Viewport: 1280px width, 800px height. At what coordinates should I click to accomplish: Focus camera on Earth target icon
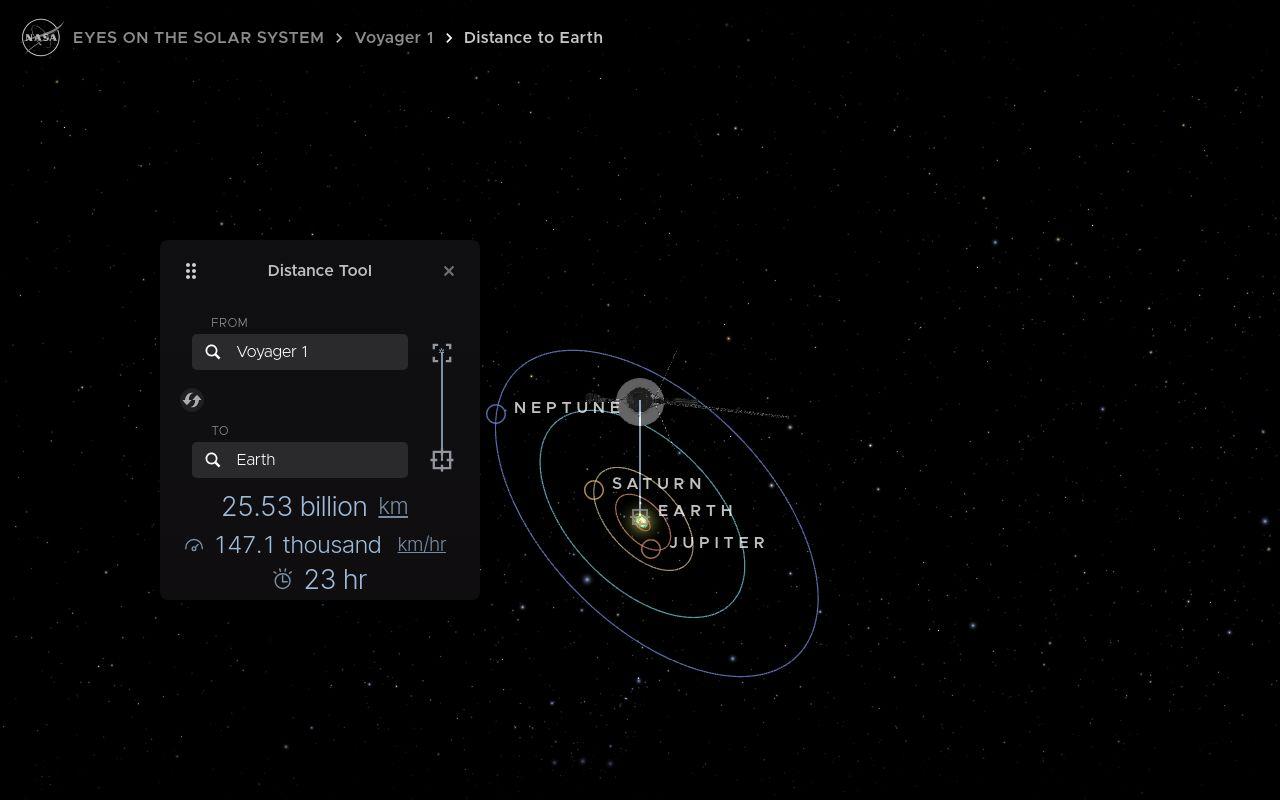coord(442,460)
